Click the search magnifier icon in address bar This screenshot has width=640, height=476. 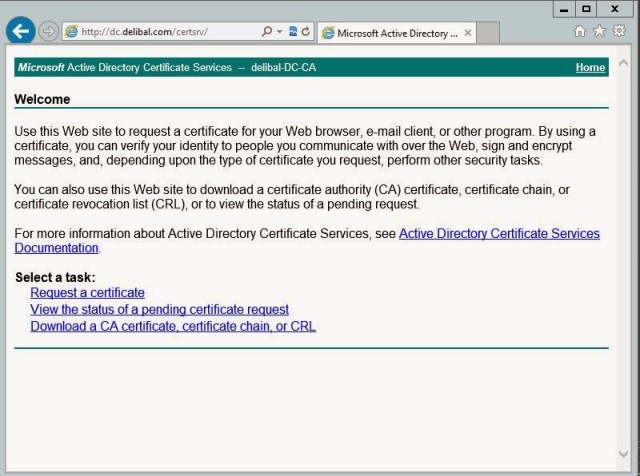(264, 32)
